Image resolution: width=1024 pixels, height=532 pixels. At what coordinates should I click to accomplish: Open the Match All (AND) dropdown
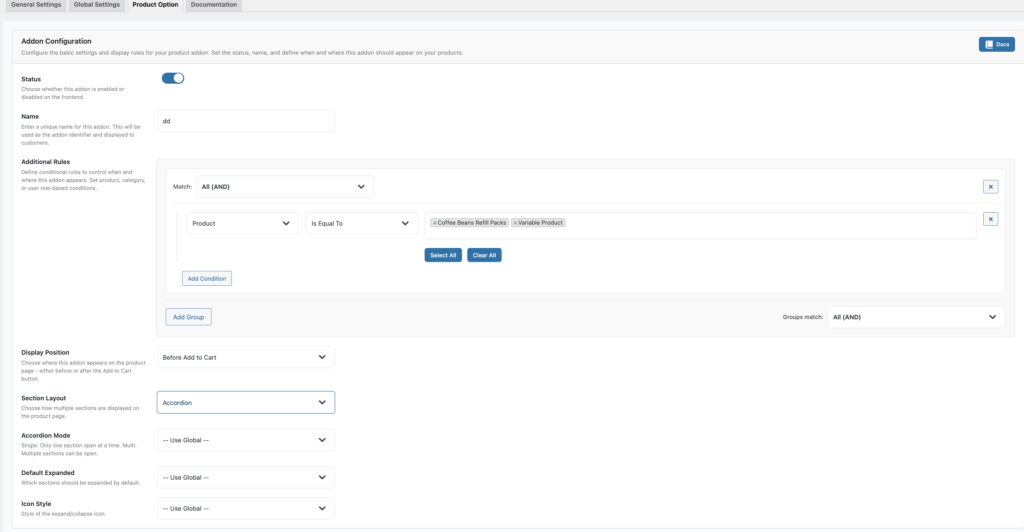(284, 186)
